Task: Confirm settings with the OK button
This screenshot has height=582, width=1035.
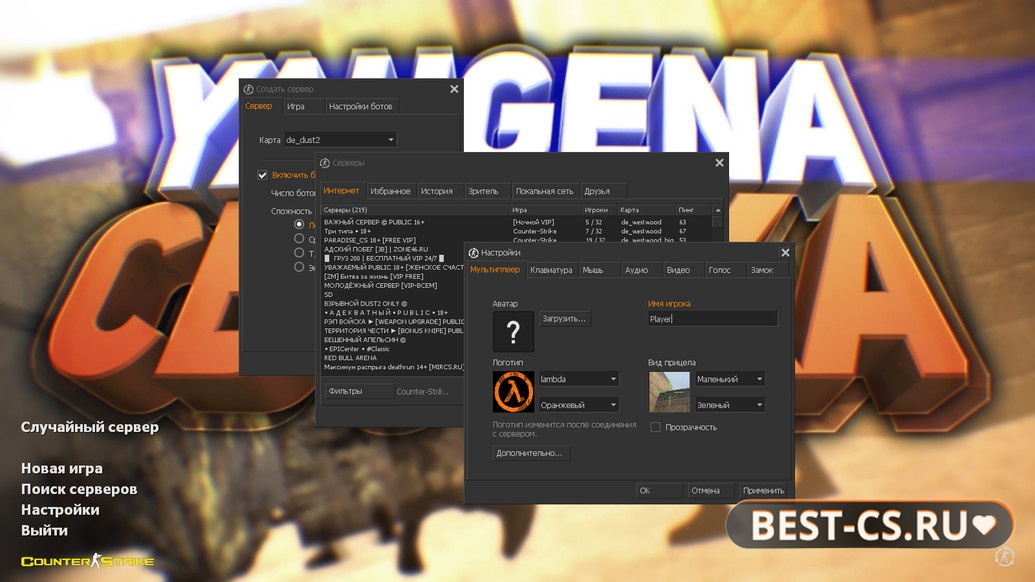Action: tap(658, 490)
